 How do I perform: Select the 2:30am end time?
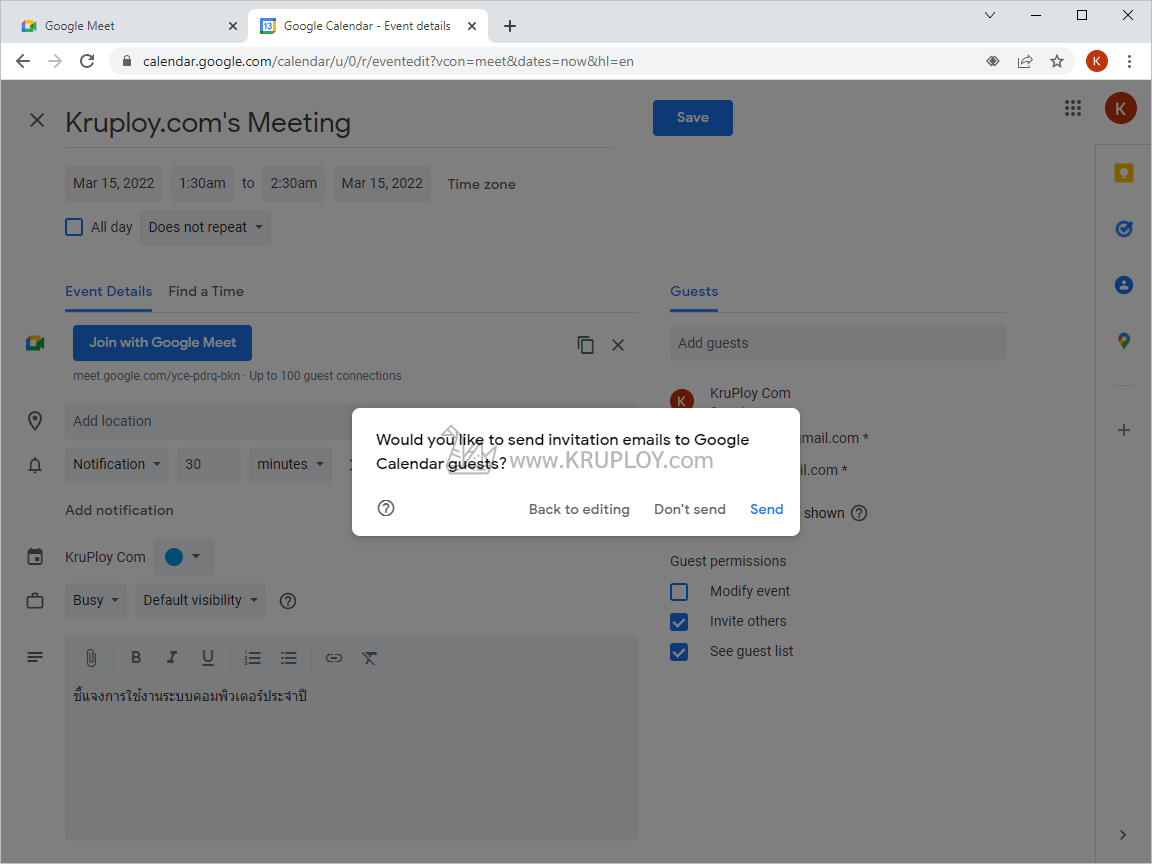293,184
